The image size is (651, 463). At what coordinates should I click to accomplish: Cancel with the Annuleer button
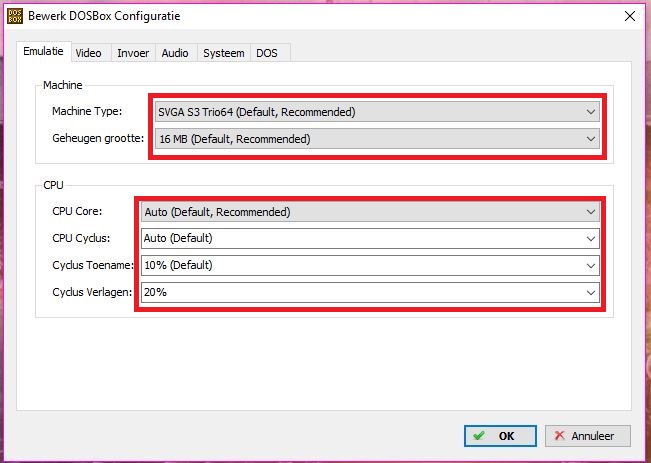tap(588, 436)
